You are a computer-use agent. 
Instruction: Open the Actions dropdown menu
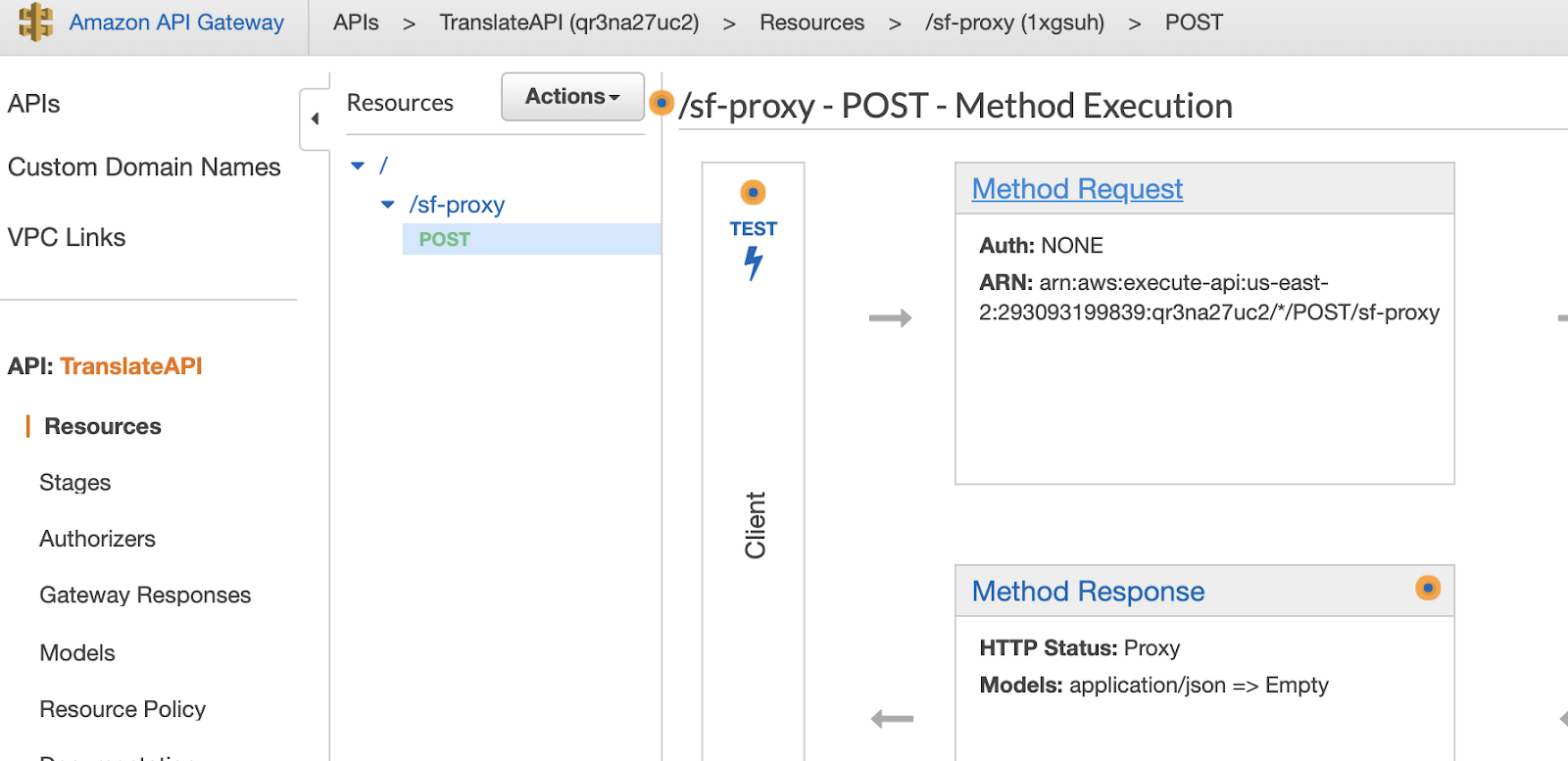tap(572, 97)
